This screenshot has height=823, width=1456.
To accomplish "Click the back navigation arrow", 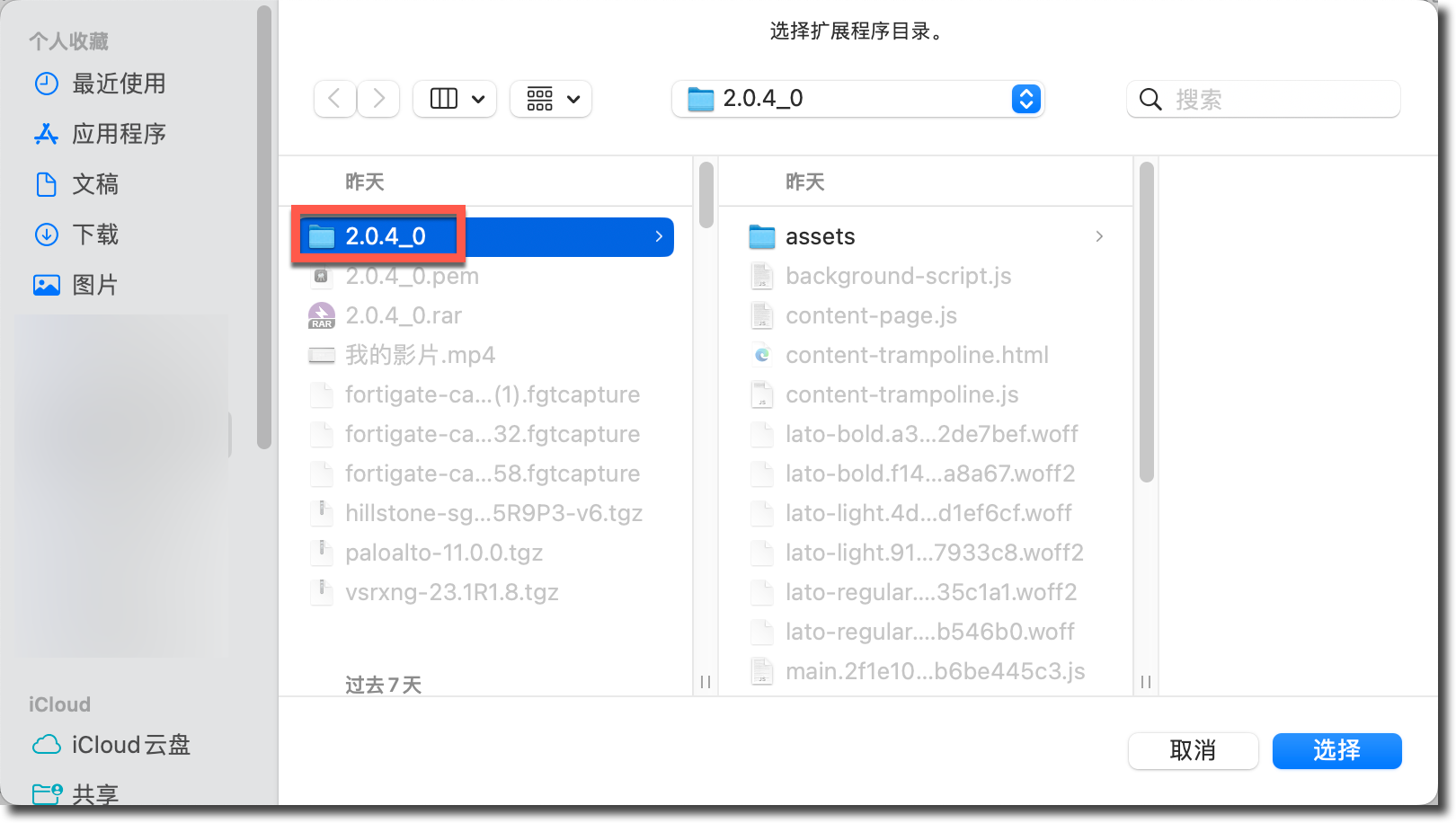I will [334, 99].
